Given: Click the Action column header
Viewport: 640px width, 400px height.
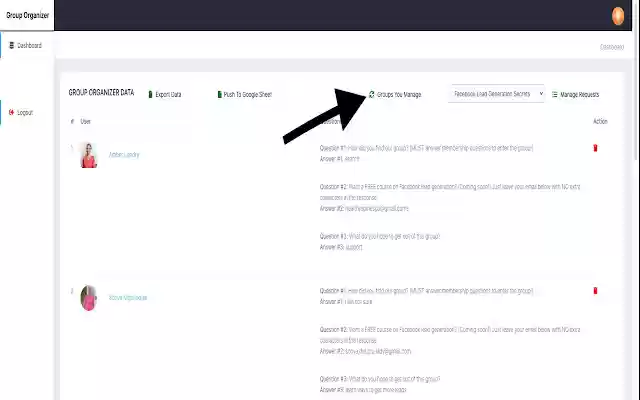Looking at the screenshot, I should point(600,121).
